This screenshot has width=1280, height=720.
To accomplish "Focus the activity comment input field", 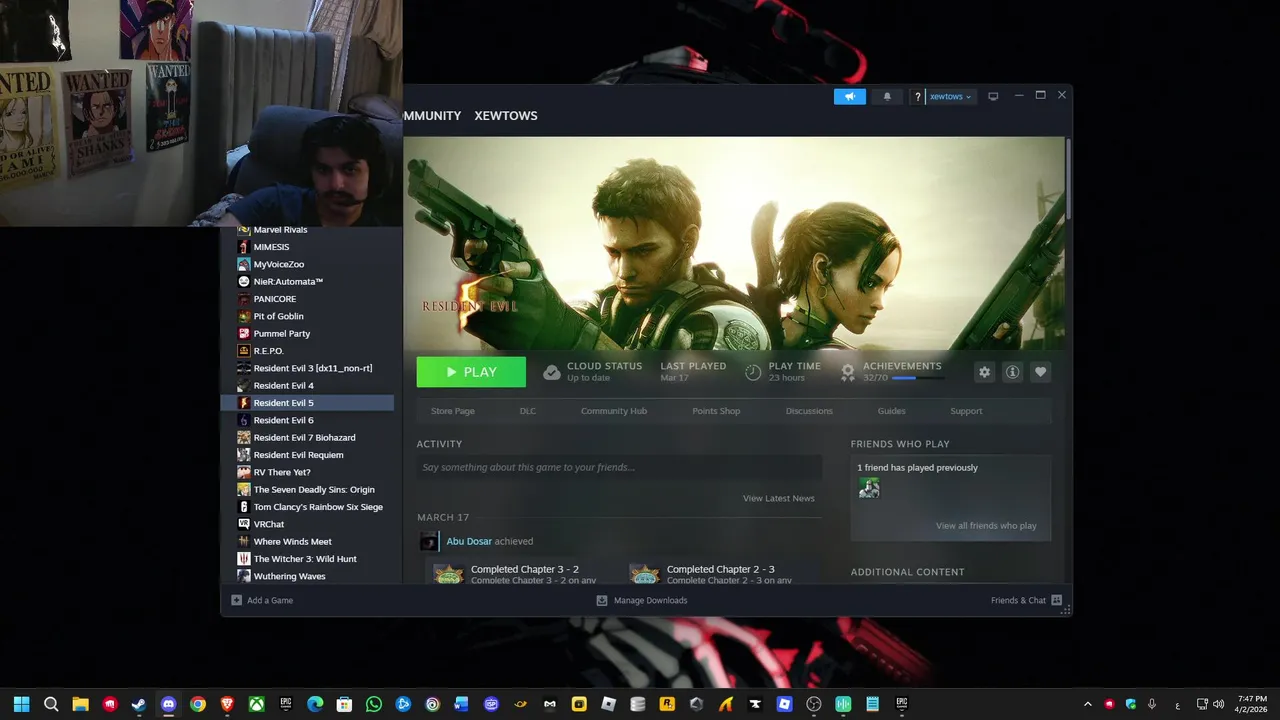I will pyautogui.click(x=619, y=467).
